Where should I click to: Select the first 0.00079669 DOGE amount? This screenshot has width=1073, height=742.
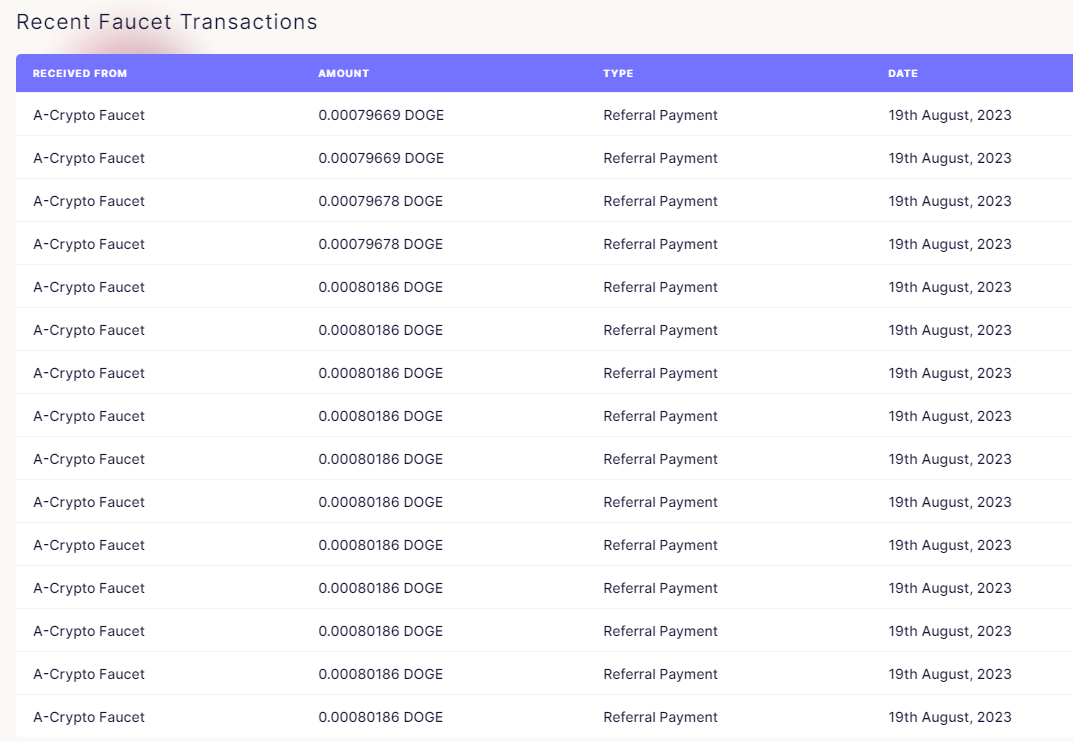(x=381, y=115)
